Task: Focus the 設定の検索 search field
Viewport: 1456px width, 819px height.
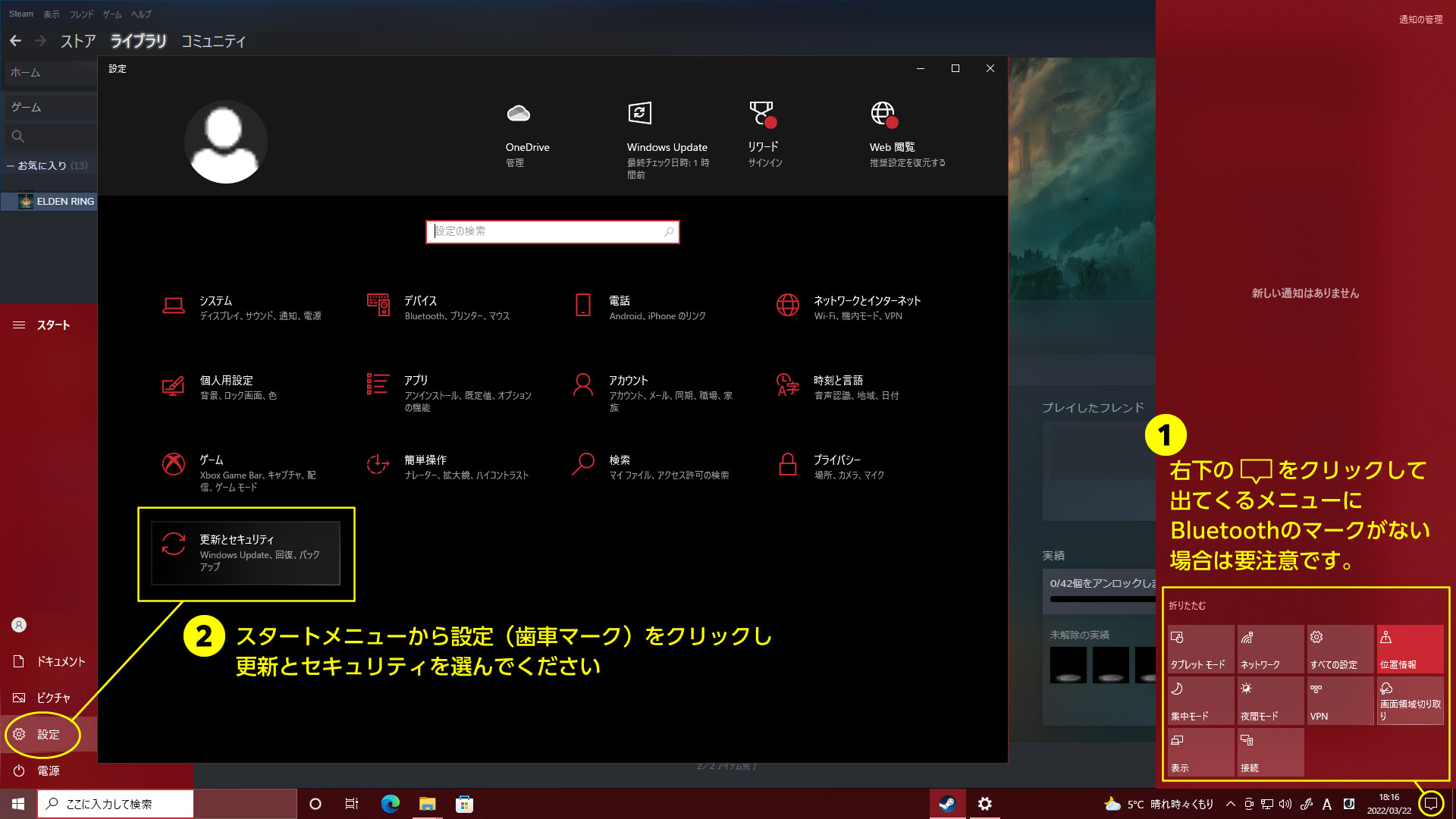Action: (x=553, y=231)
